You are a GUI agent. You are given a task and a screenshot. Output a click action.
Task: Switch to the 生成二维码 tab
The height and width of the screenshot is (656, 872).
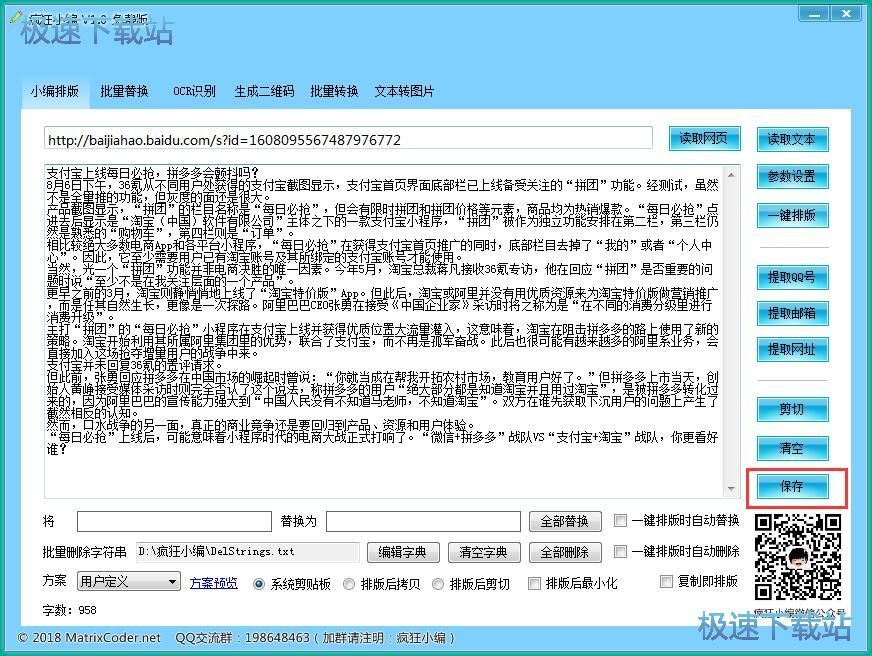(264, 91)
